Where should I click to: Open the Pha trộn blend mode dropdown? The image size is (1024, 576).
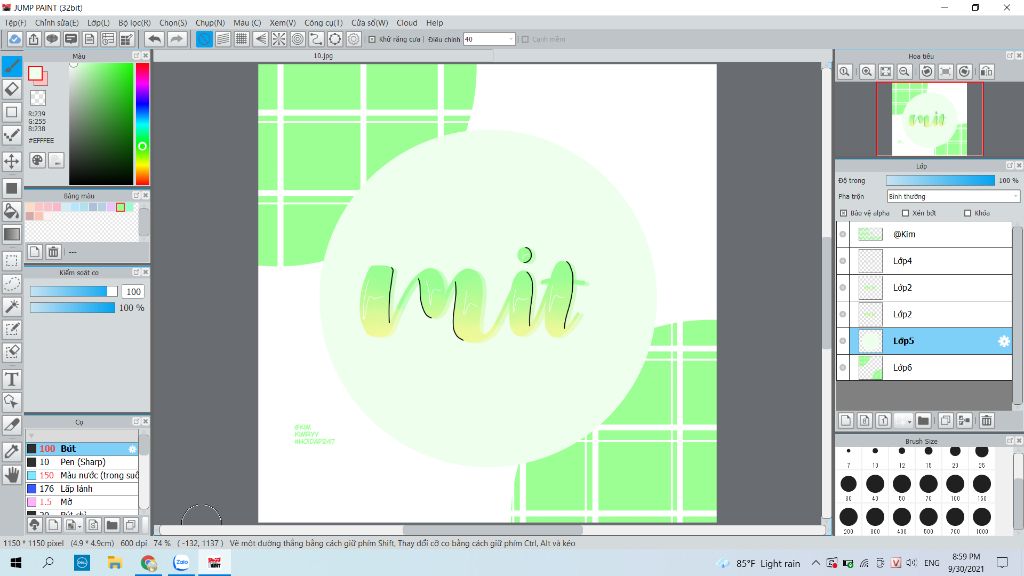952,196
